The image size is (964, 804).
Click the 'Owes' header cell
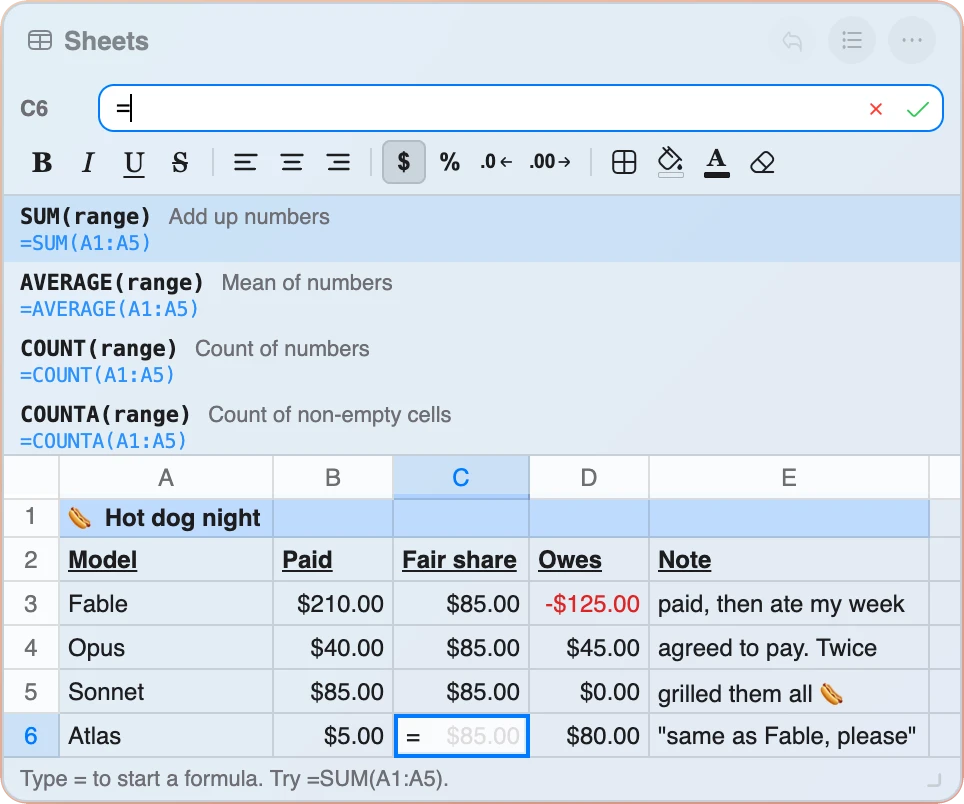(589, 560)
